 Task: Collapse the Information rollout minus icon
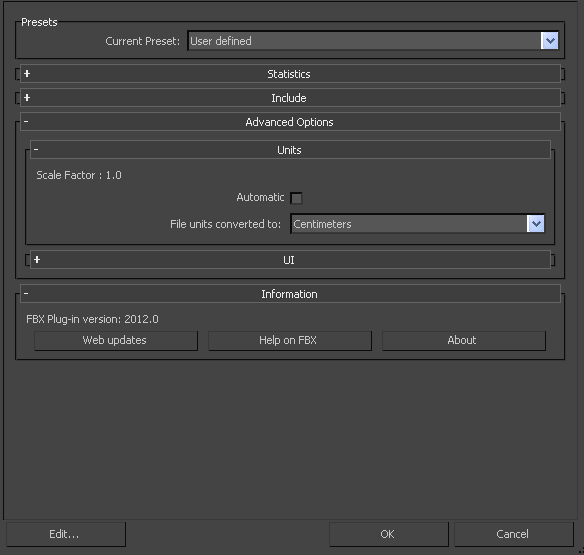click(x=26, y=294)
